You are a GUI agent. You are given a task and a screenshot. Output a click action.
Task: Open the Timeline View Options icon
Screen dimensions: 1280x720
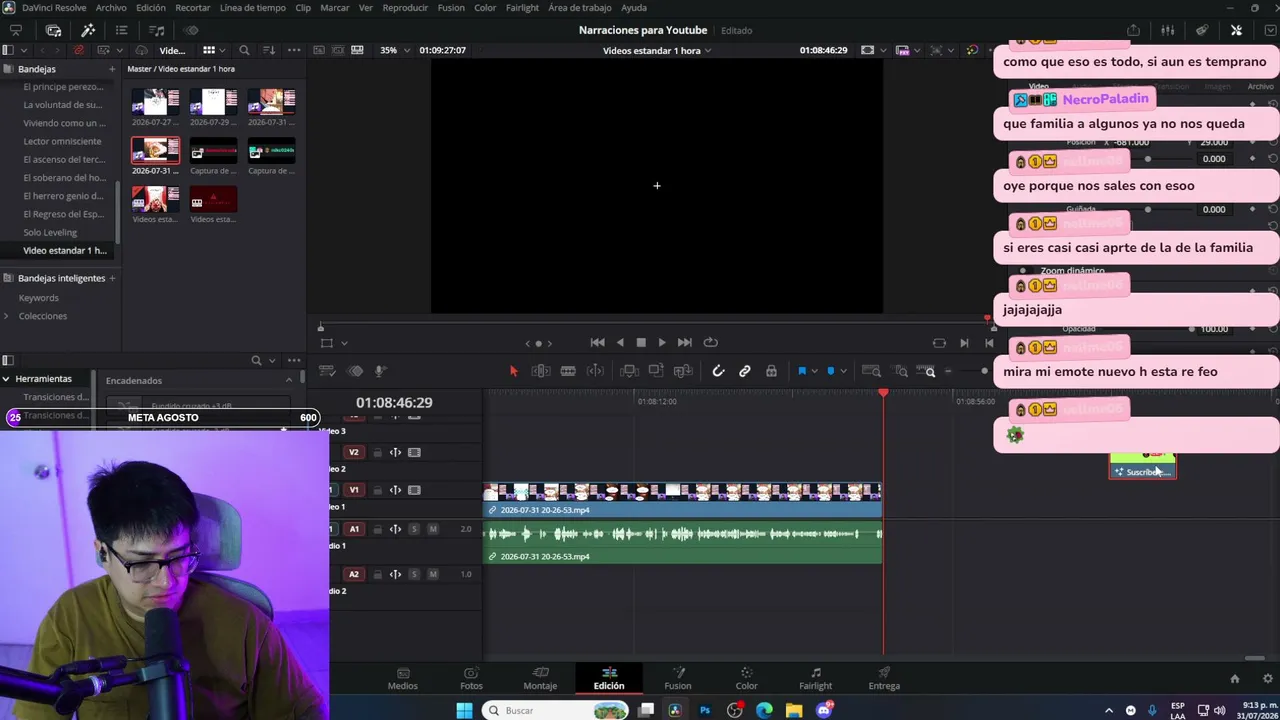pyautogui.click(x=327, y=372)
